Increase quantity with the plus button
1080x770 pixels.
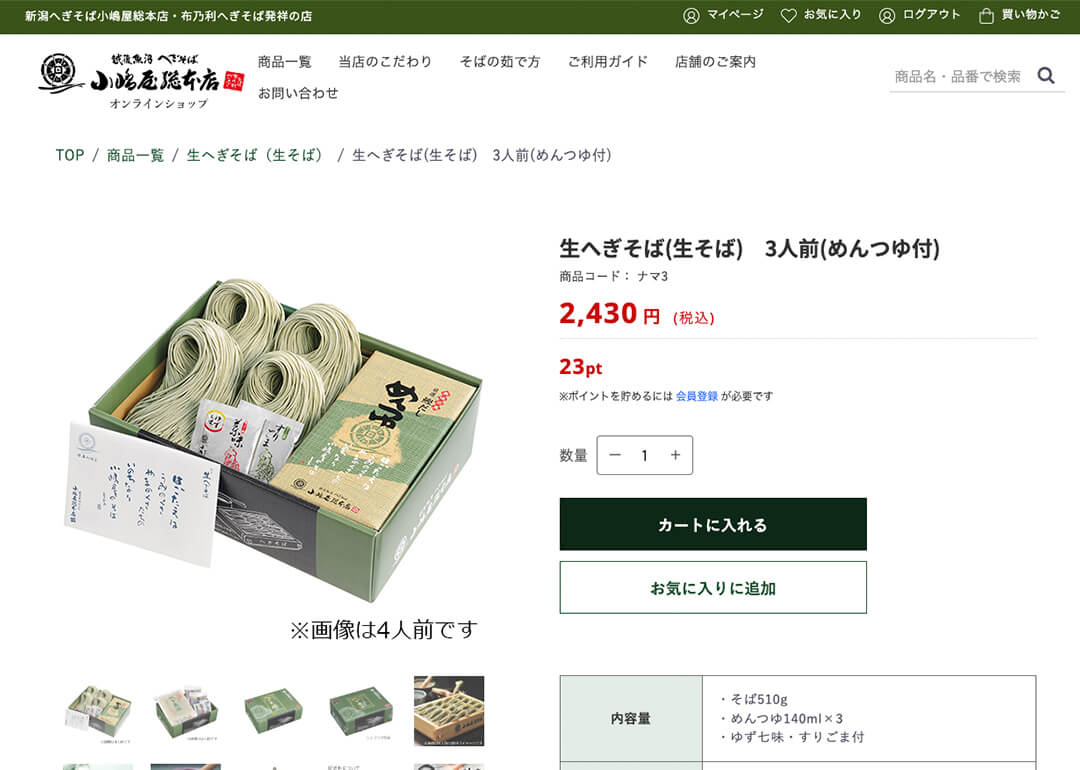point(675,455)
